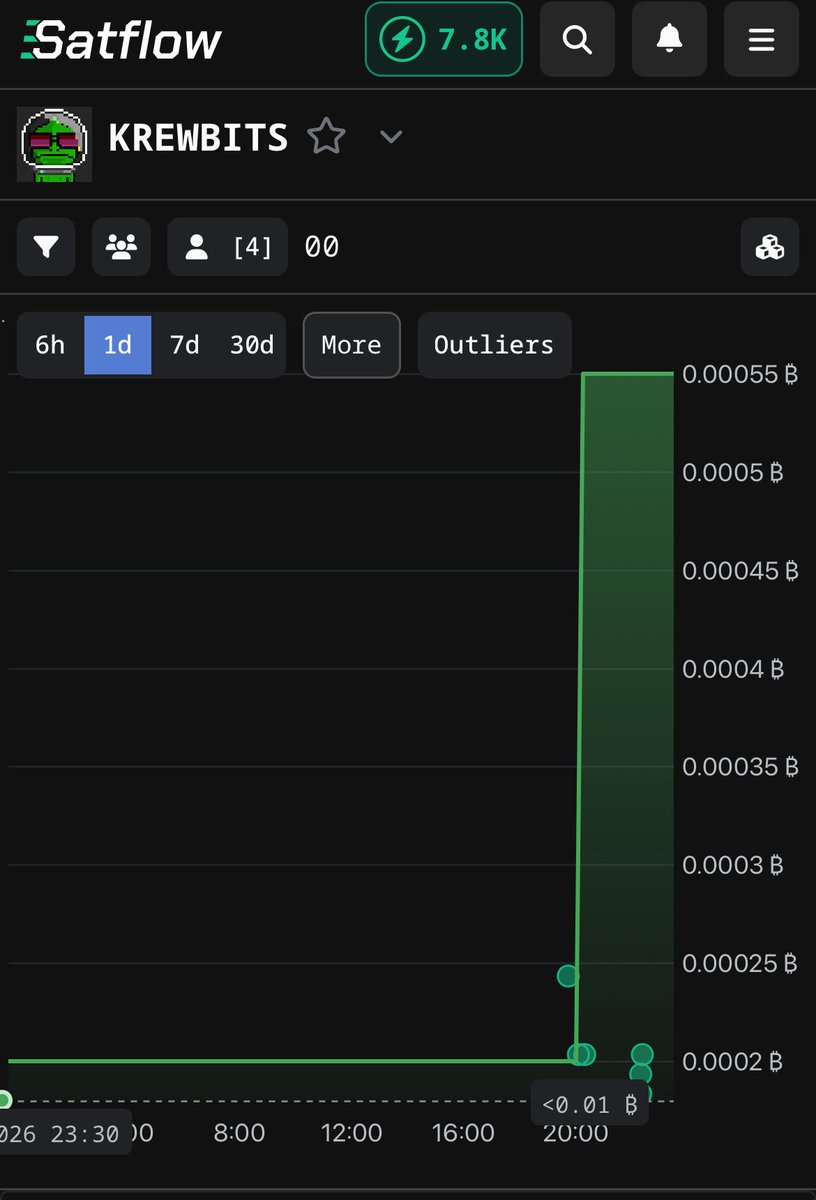Image resolution: width=816 pixels, height=1200 pixels.
Task: Click the KREWBITS collection avatar
Action: click(55, 144)
